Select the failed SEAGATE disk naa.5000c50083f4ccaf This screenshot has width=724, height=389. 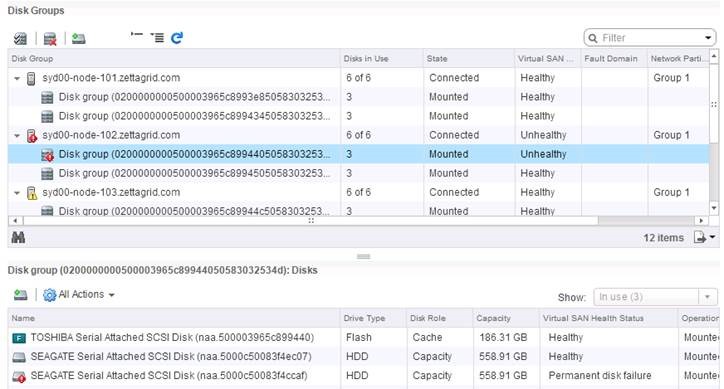coord(363,376)
